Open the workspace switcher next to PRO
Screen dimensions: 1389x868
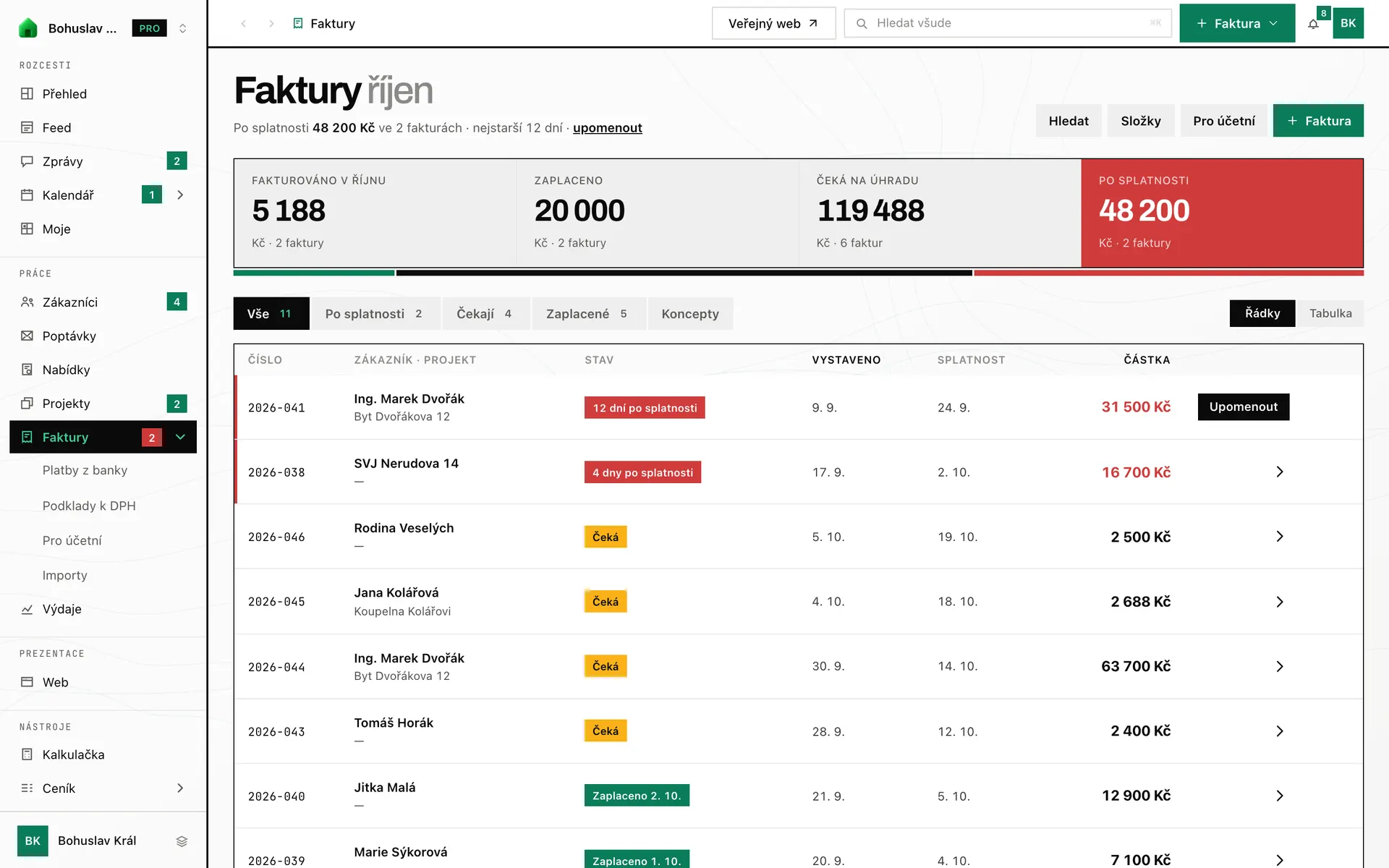182,28
